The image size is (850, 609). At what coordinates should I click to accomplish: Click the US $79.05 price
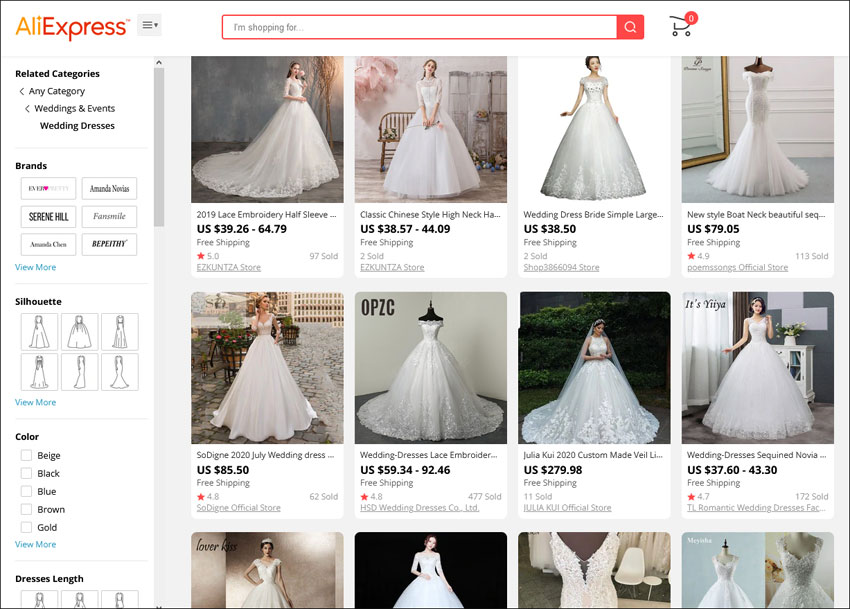(713, 229)
